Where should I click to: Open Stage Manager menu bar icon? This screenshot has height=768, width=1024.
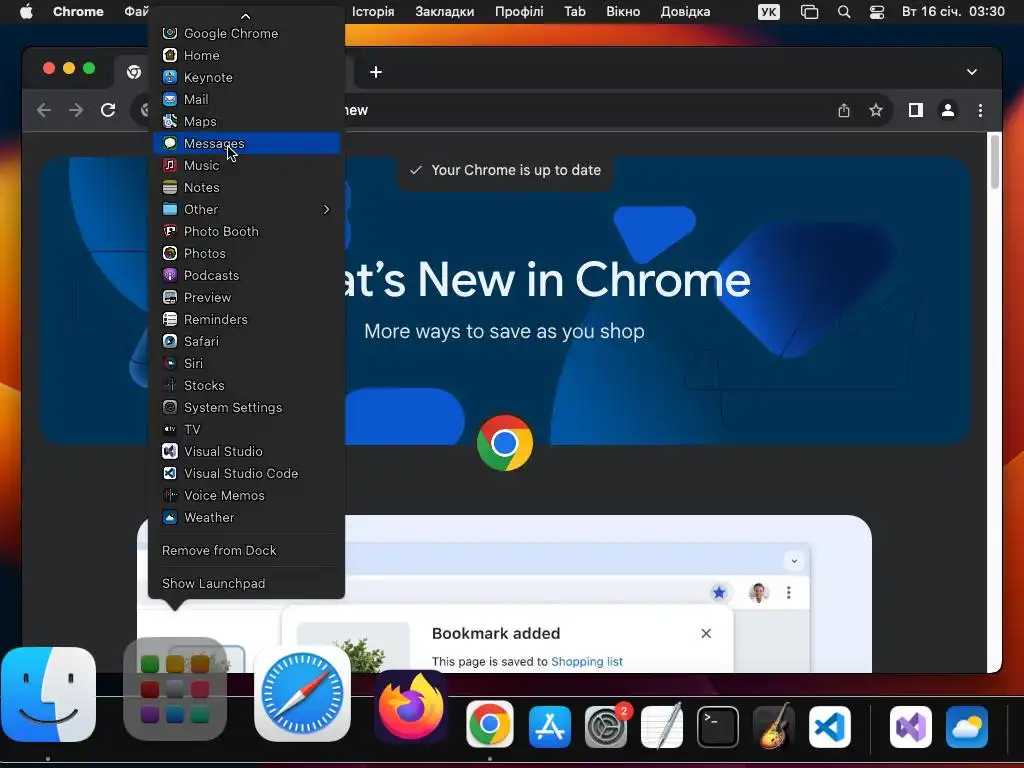[x=809, y=12]
